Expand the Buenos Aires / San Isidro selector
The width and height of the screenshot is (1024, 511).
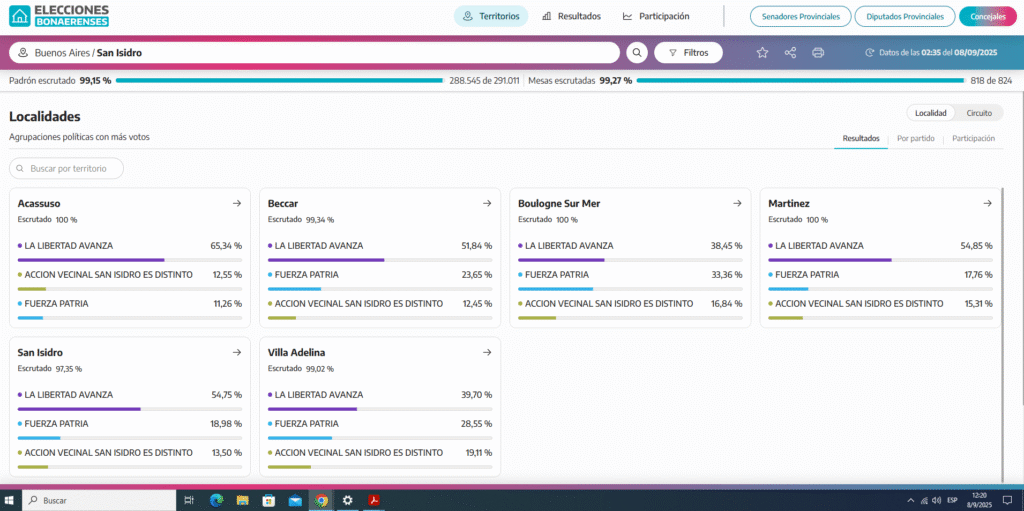point(314,52)
